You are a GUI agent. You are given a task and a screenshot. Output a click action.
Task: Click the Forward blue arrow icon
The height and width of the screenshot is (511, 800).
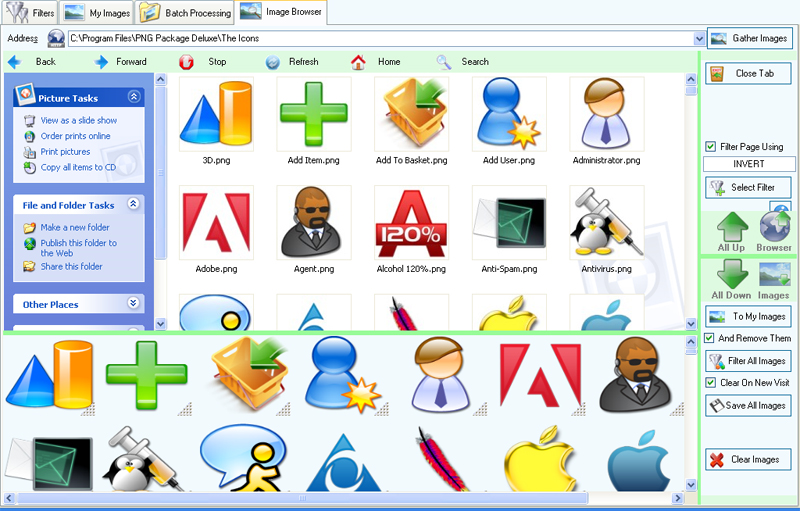102,62
